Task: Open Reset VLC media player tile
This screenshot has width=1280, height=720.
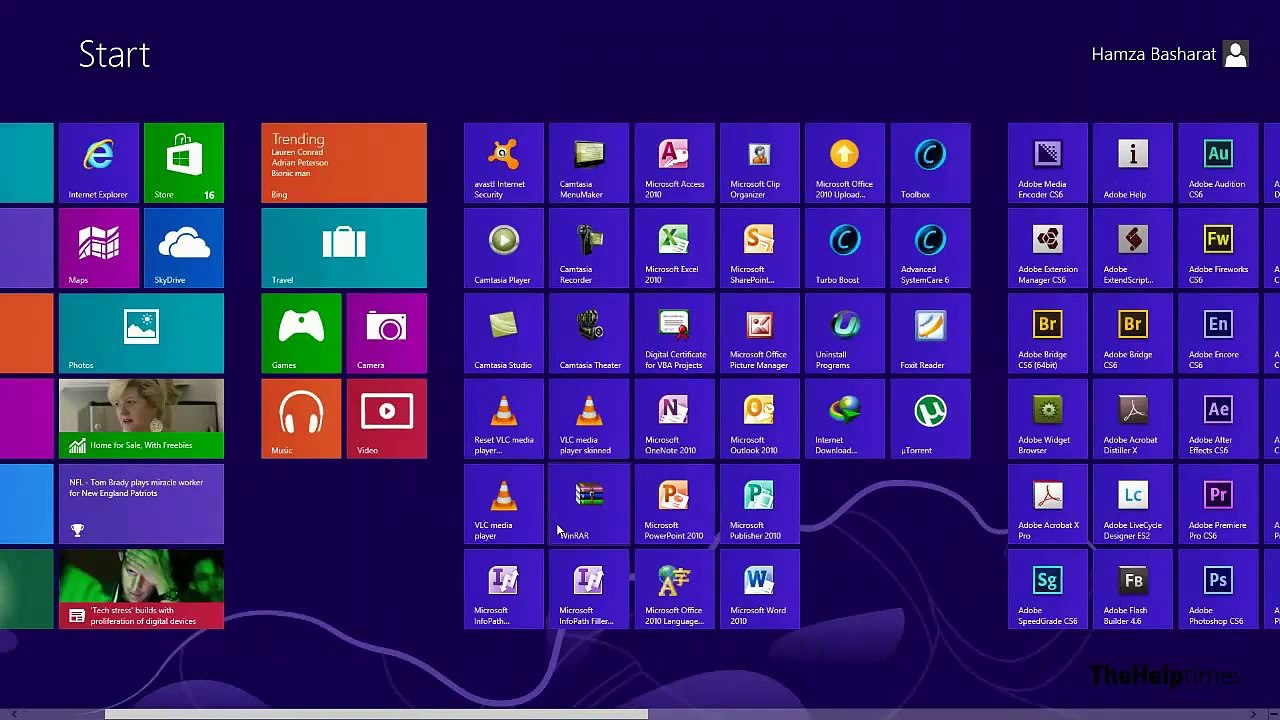Action: click(x=504, y=418)
